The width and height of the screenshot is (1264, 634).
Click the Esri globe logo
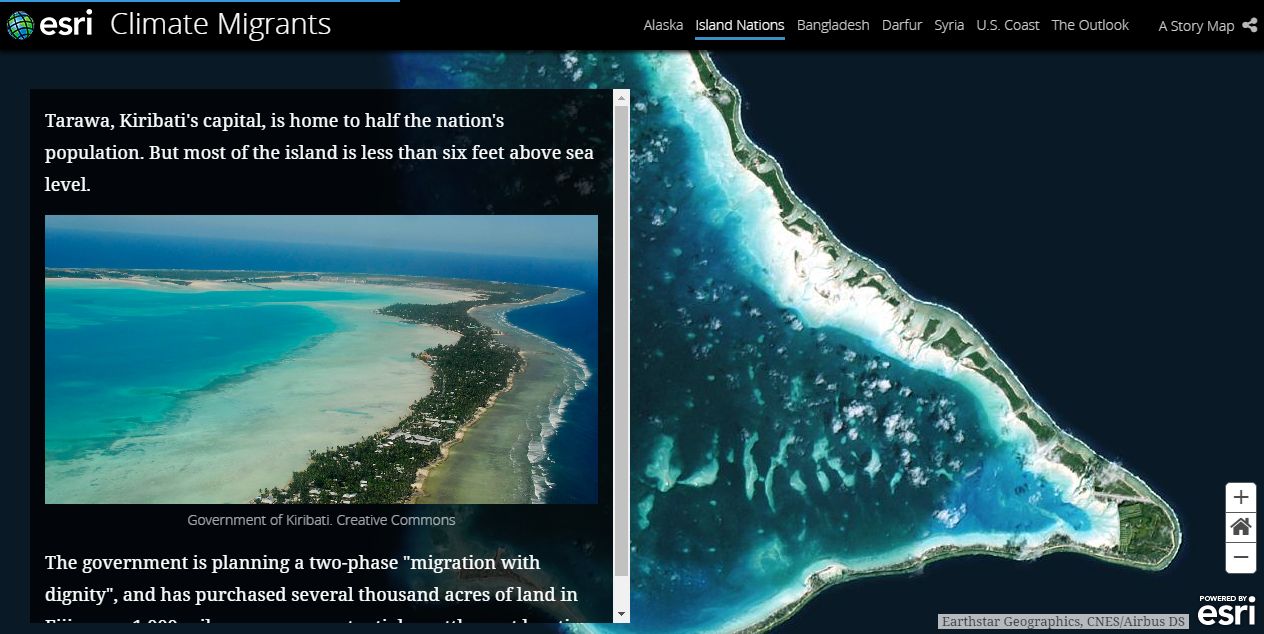(20, 25)
